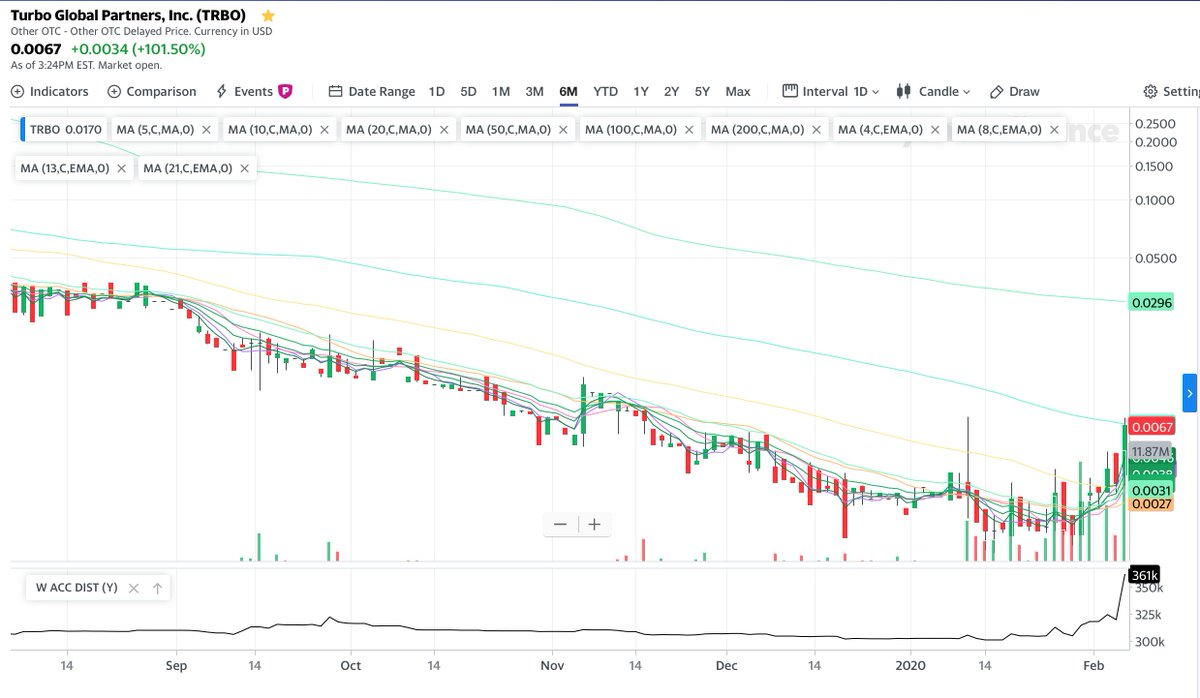Screen dimensions: 1200x698
Task: Open the Comparison tool
Action: click(x=152, y=91)
